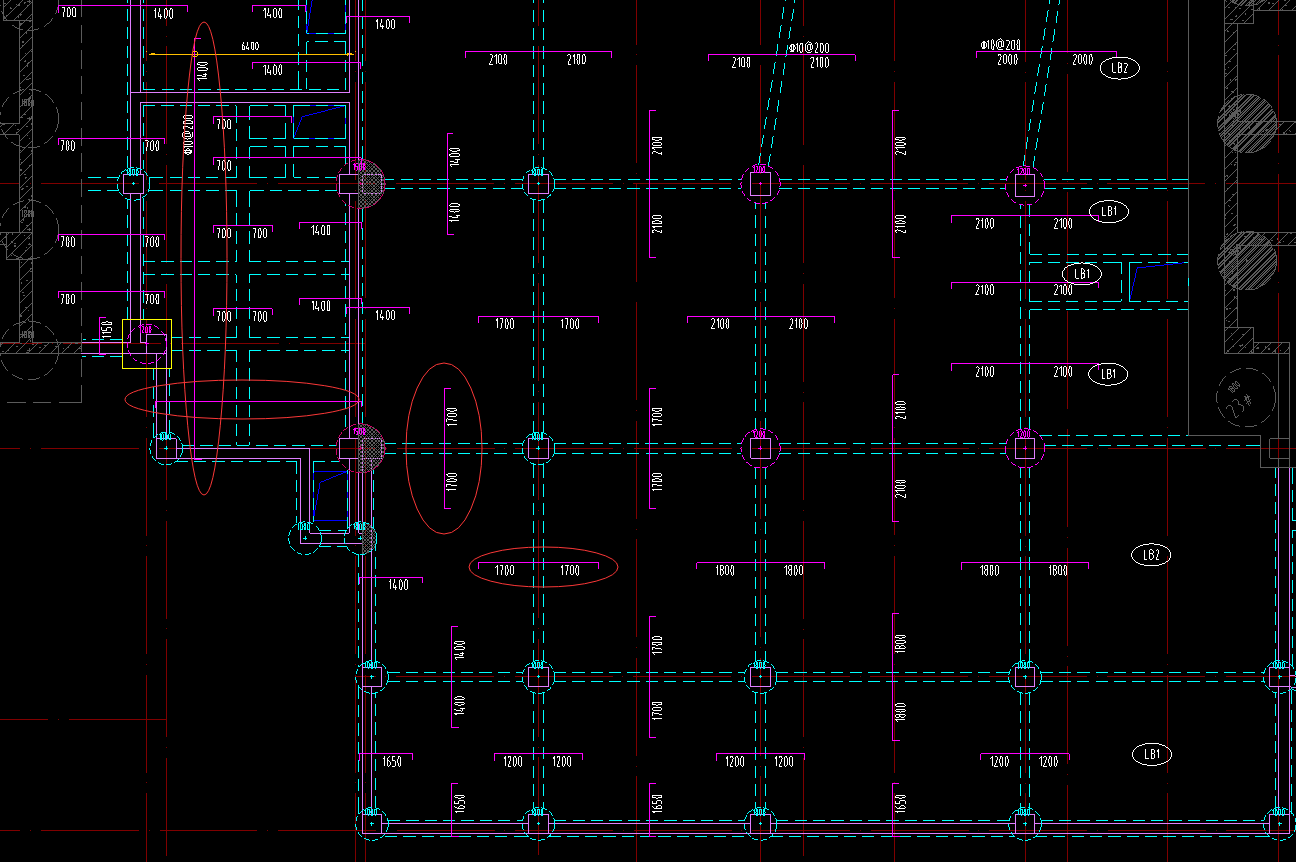This screenshot has width=1296, height=862.
Task: Select the 6400 dimension text
Action: tap(250, 46)
